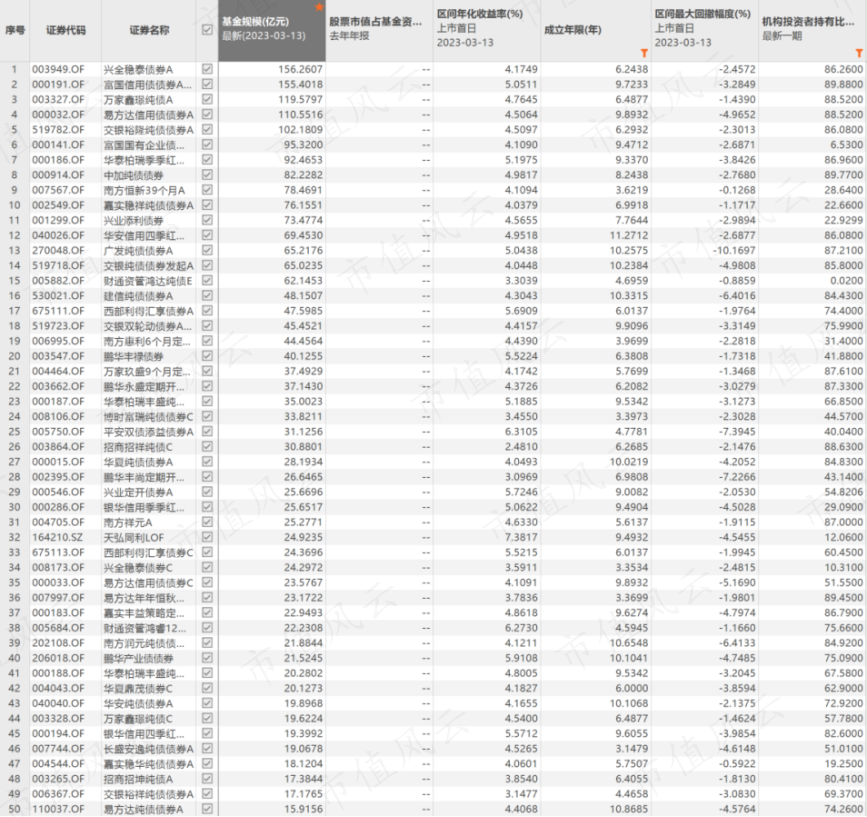Click max drawdown value -0.1268
This screenshot has height=817, width=867.
pyautogui.click(x=737, y=190)
